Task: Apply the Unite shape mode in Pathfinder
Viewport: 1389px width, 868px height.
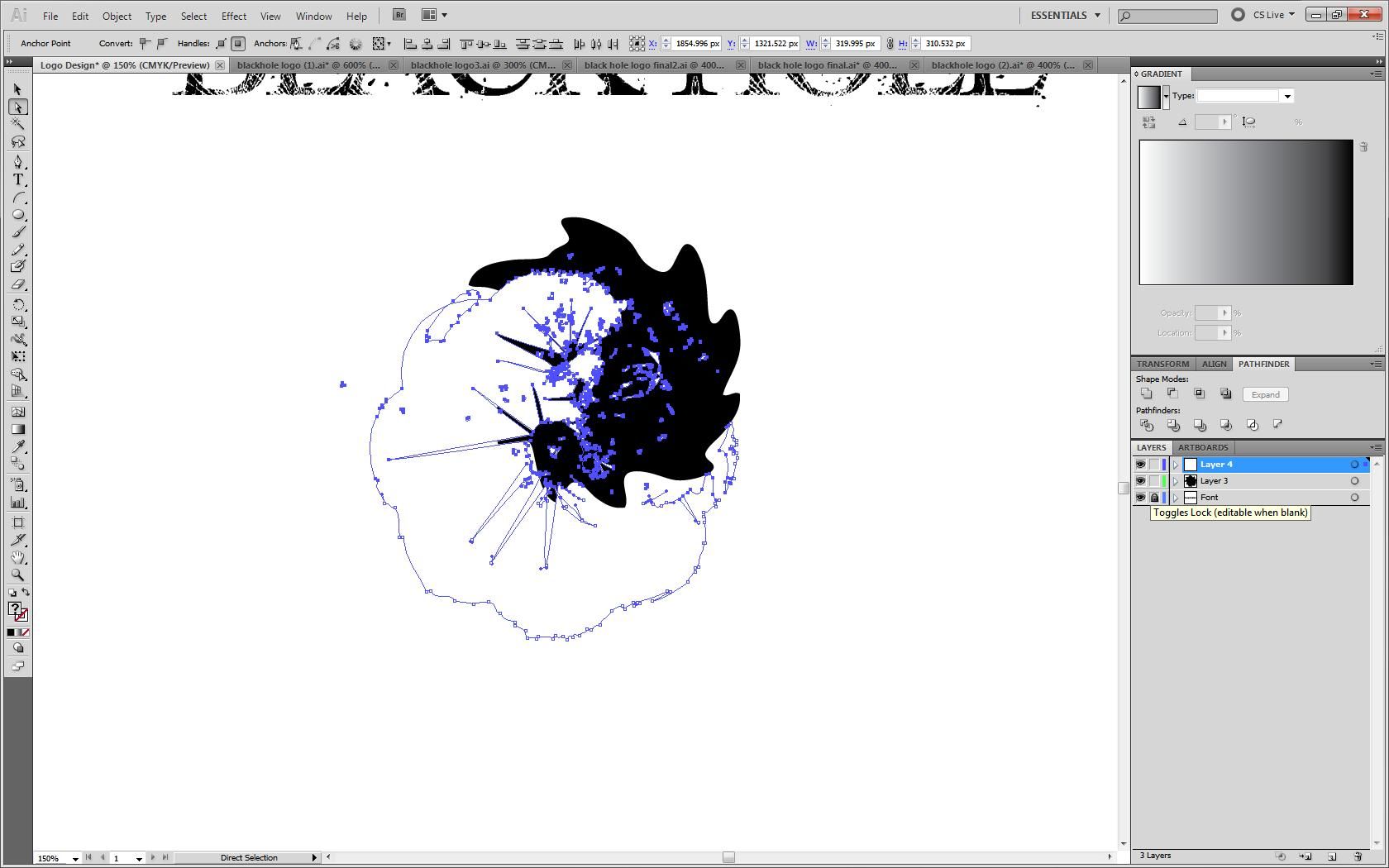Action: tap(1147, 393)
